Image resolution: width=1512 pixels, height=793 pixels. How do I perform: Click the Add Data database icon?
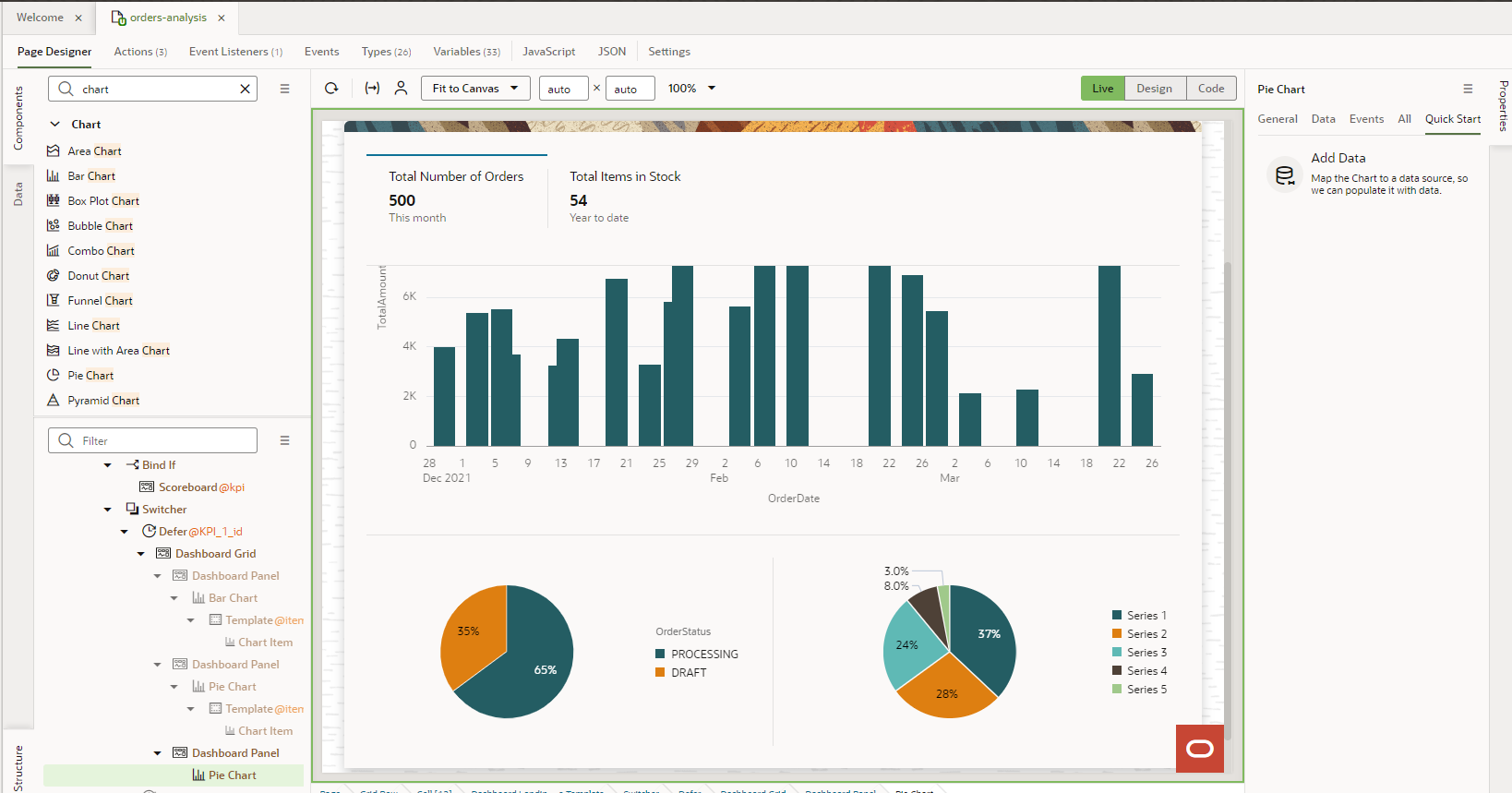tap(1284, 174)
